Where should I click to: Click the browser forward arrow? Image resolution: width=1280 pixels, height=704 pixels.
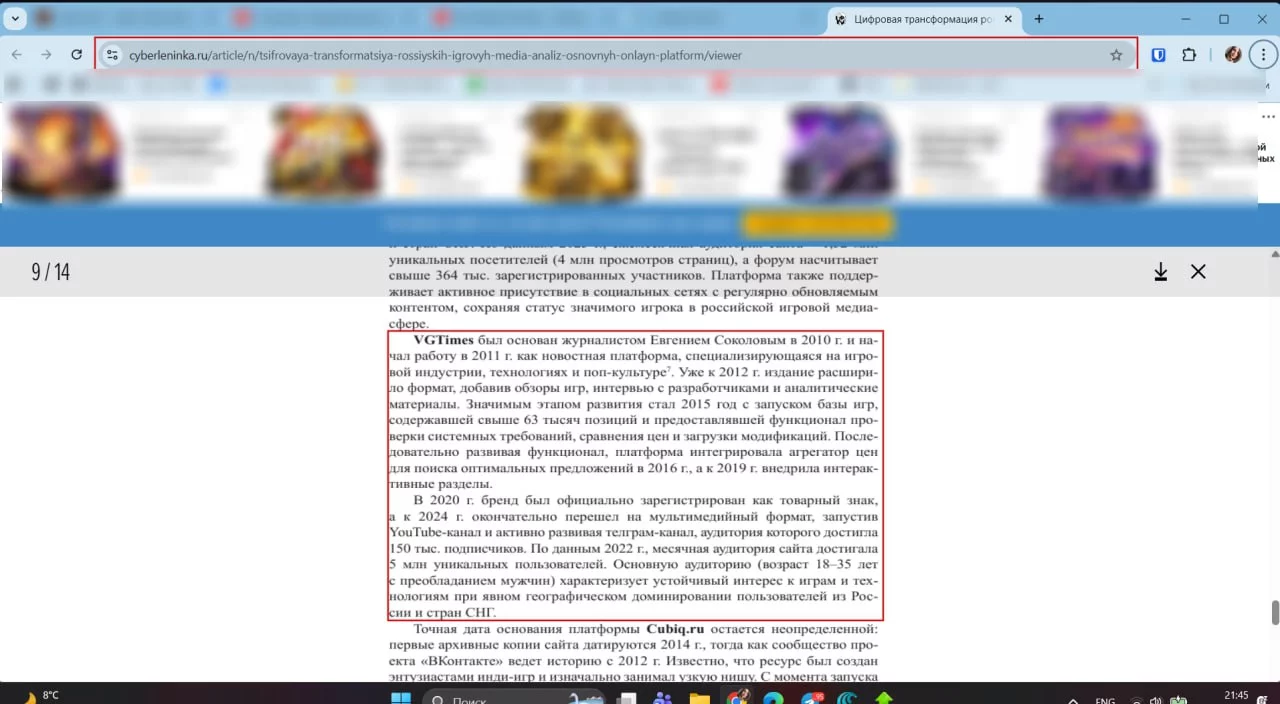[x=46, y=55]
